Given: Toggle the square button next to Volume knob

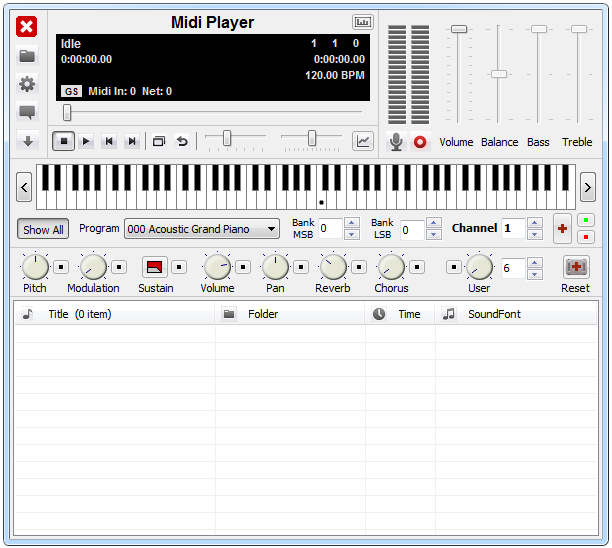Looking at the screenshot, I should [243, 267].
